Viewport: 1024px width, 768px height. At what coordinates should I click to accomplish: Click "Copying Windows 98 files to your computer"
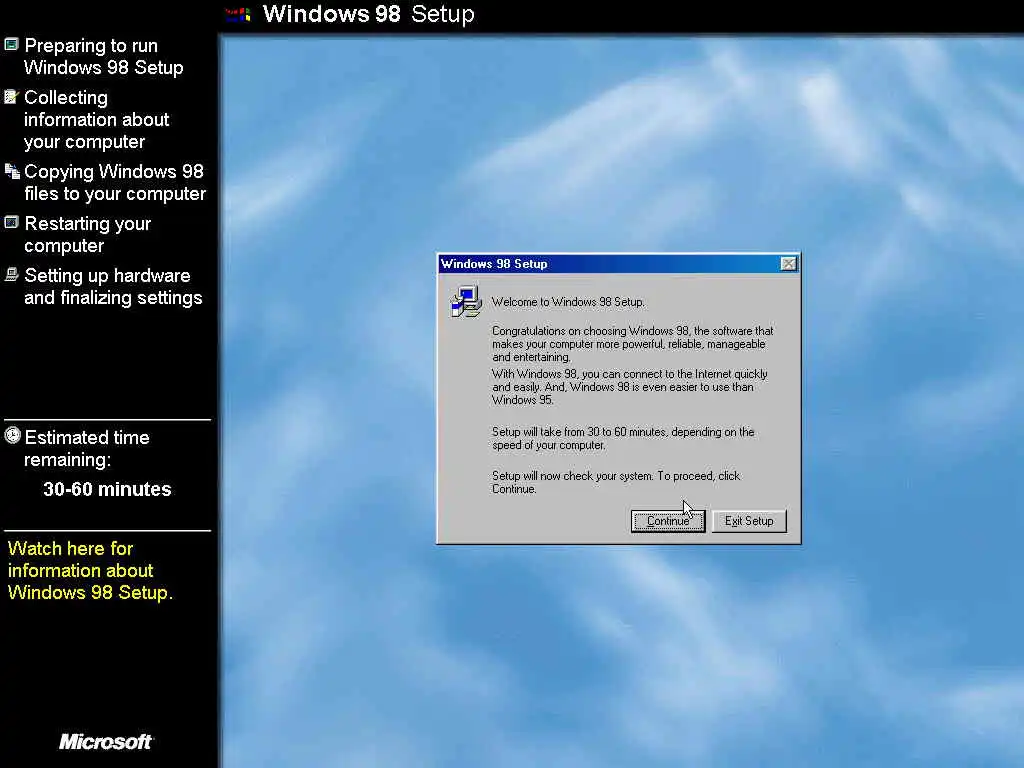pyautogui.click(x=115, y=182)
